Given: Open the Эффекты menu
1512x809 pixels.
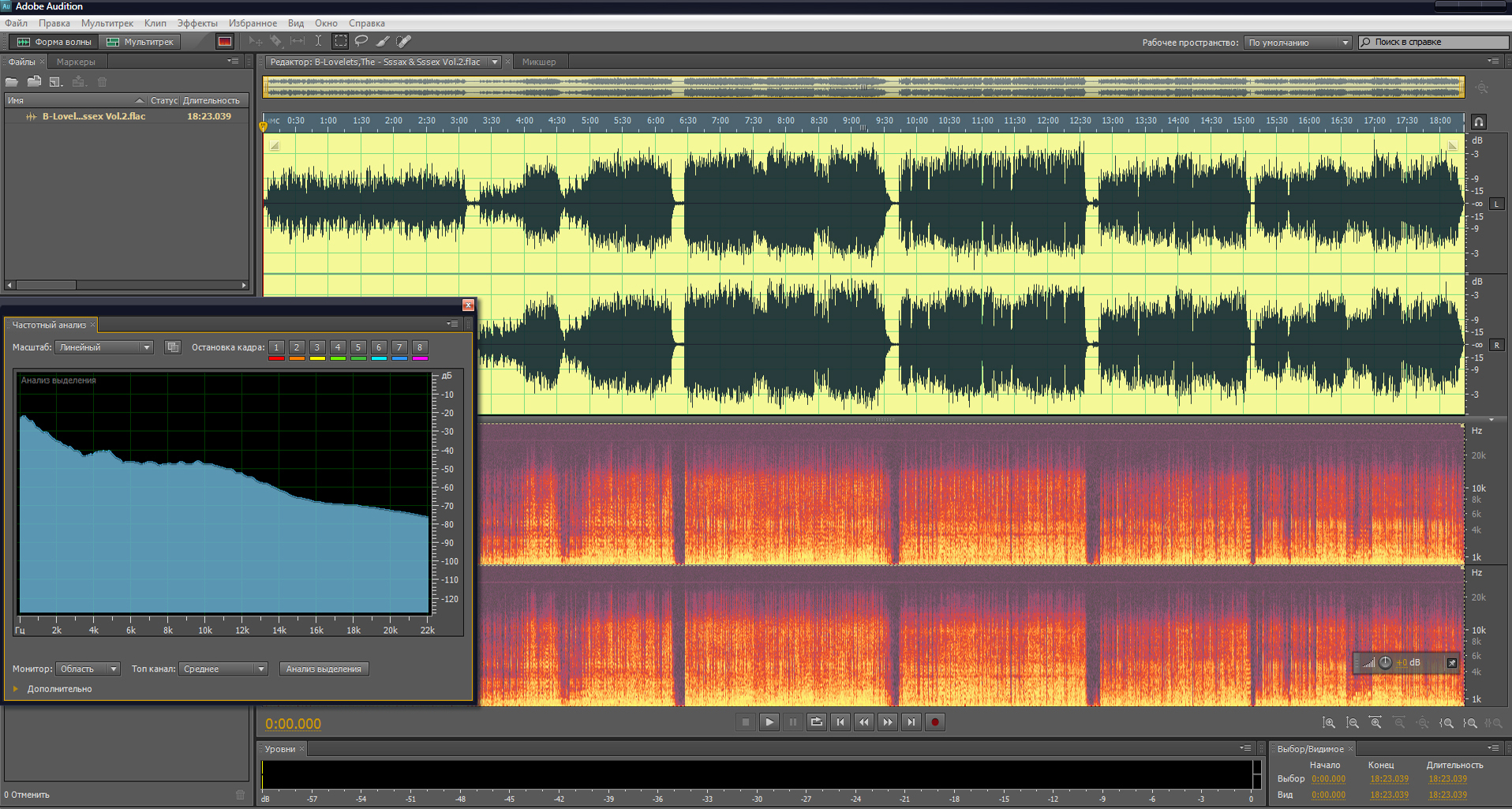Looking at the screenshot, I should [x=196, y=23].
